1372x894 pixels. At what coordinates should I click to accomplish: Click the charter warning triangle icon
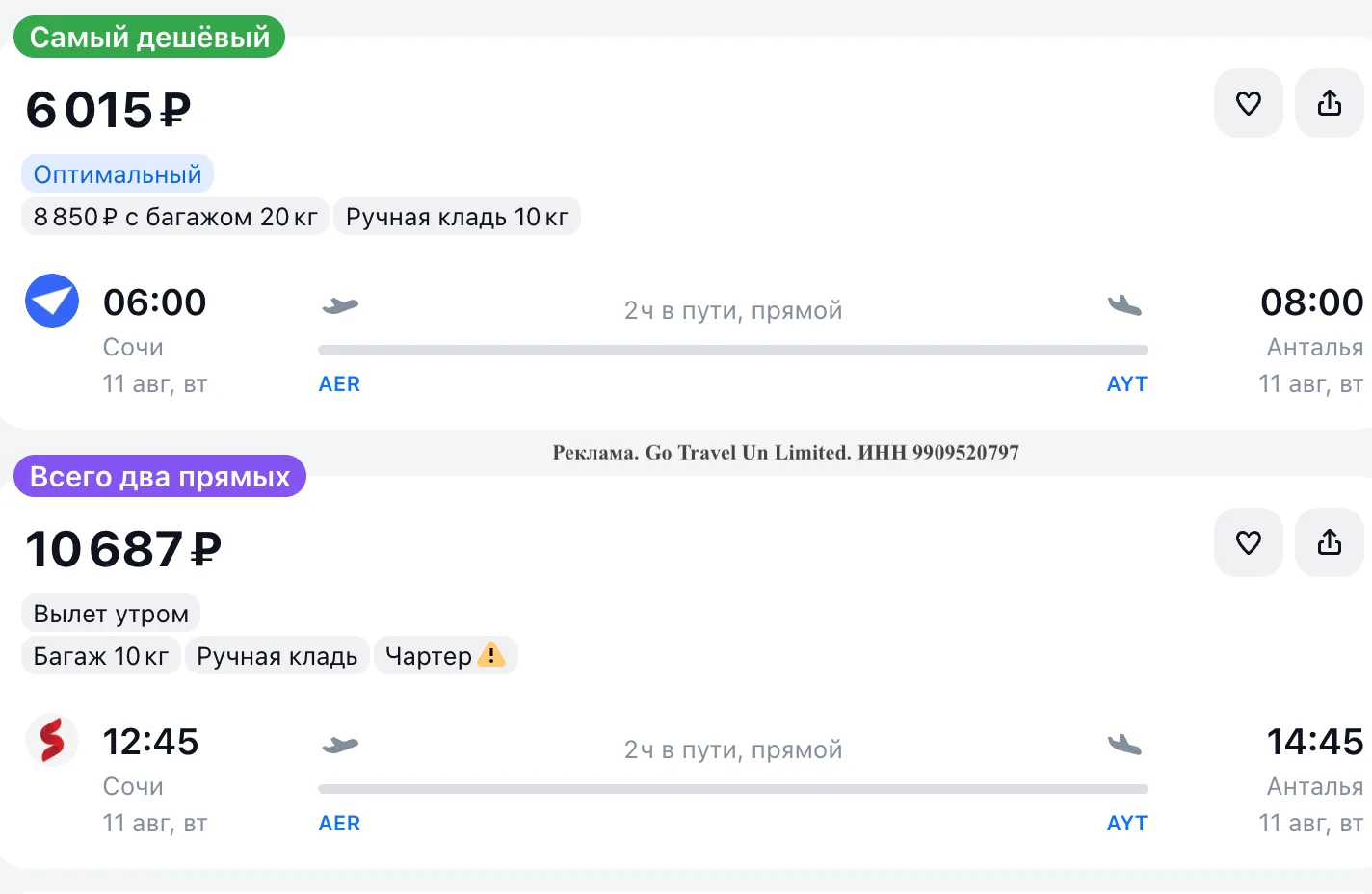(x=491, y=655)
